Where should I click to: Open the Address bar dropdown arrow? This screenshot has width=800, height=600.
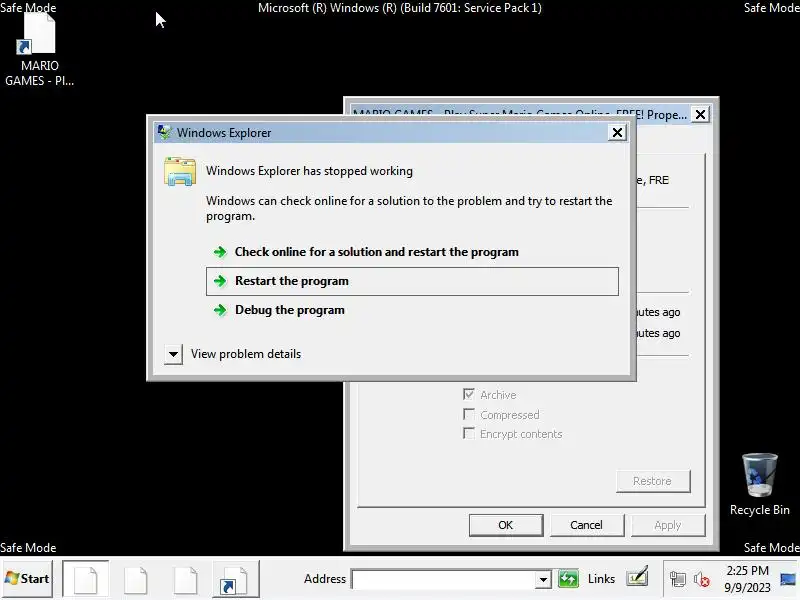tap(543, 580)
